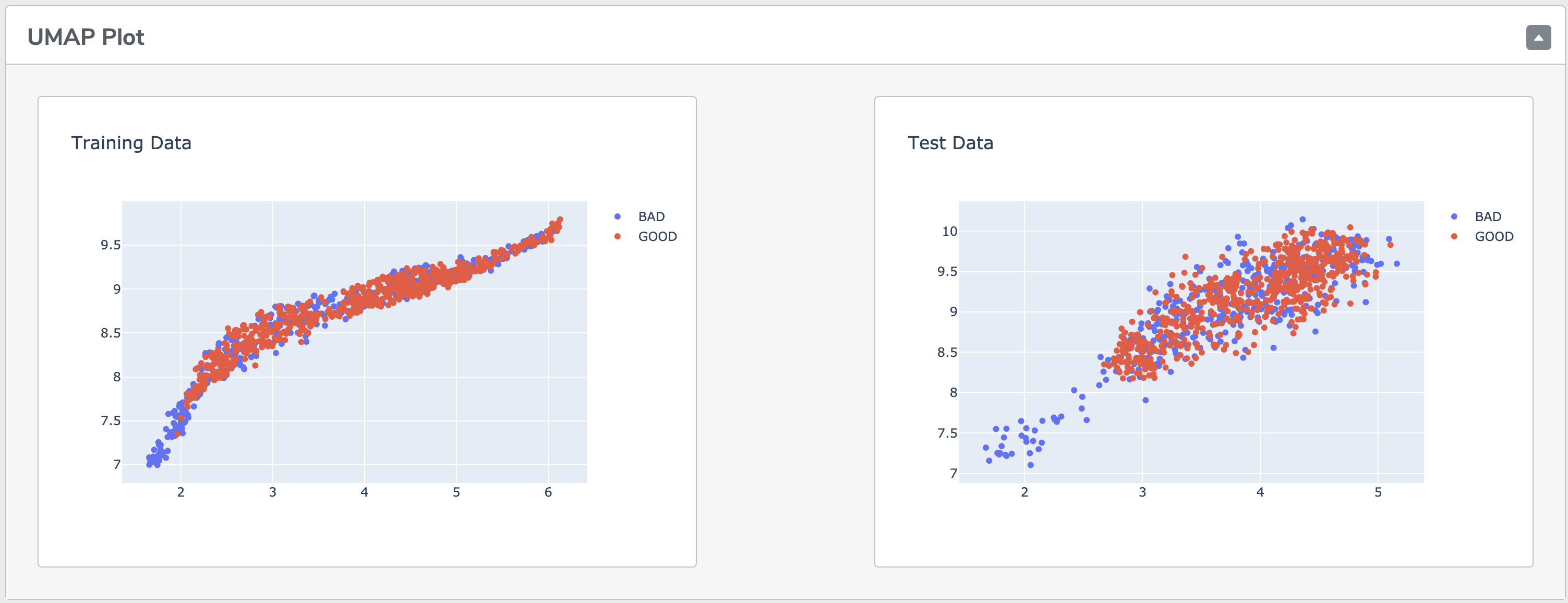Hide BAD label in Test Data legend
1568x603 pixels.
tap(1488, 216)
